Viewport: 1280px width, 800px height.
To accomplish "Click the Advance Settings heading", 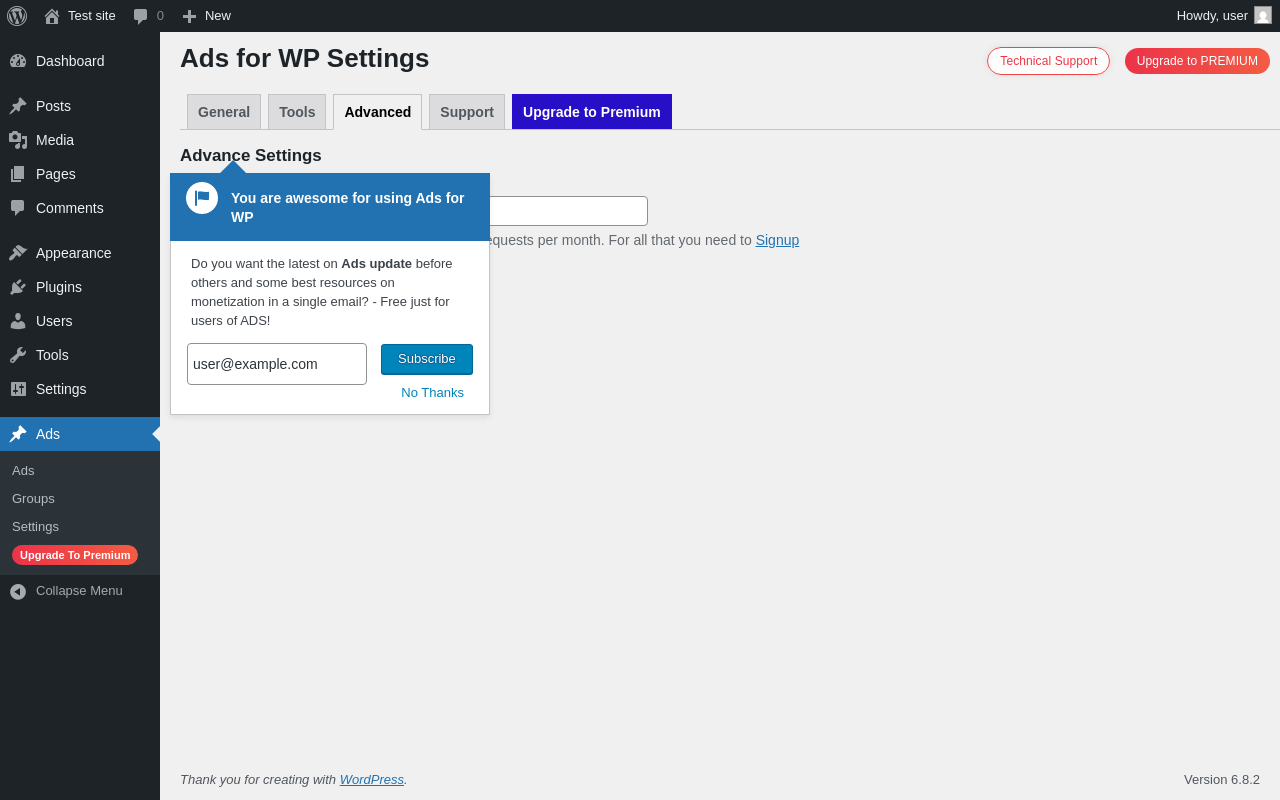I will (251, 156).
